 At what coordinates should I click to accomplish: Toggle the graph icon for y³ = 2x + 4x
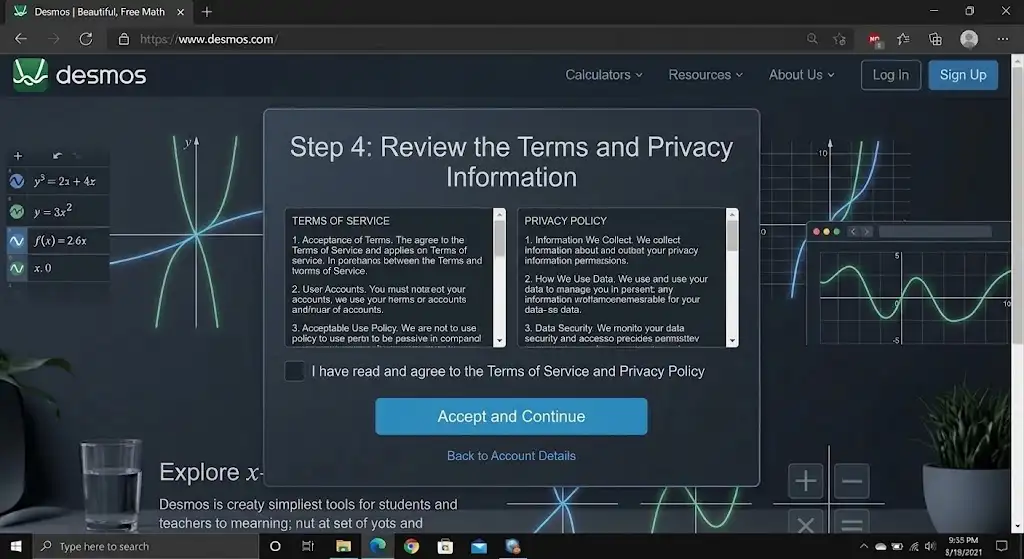click(17, 181)
